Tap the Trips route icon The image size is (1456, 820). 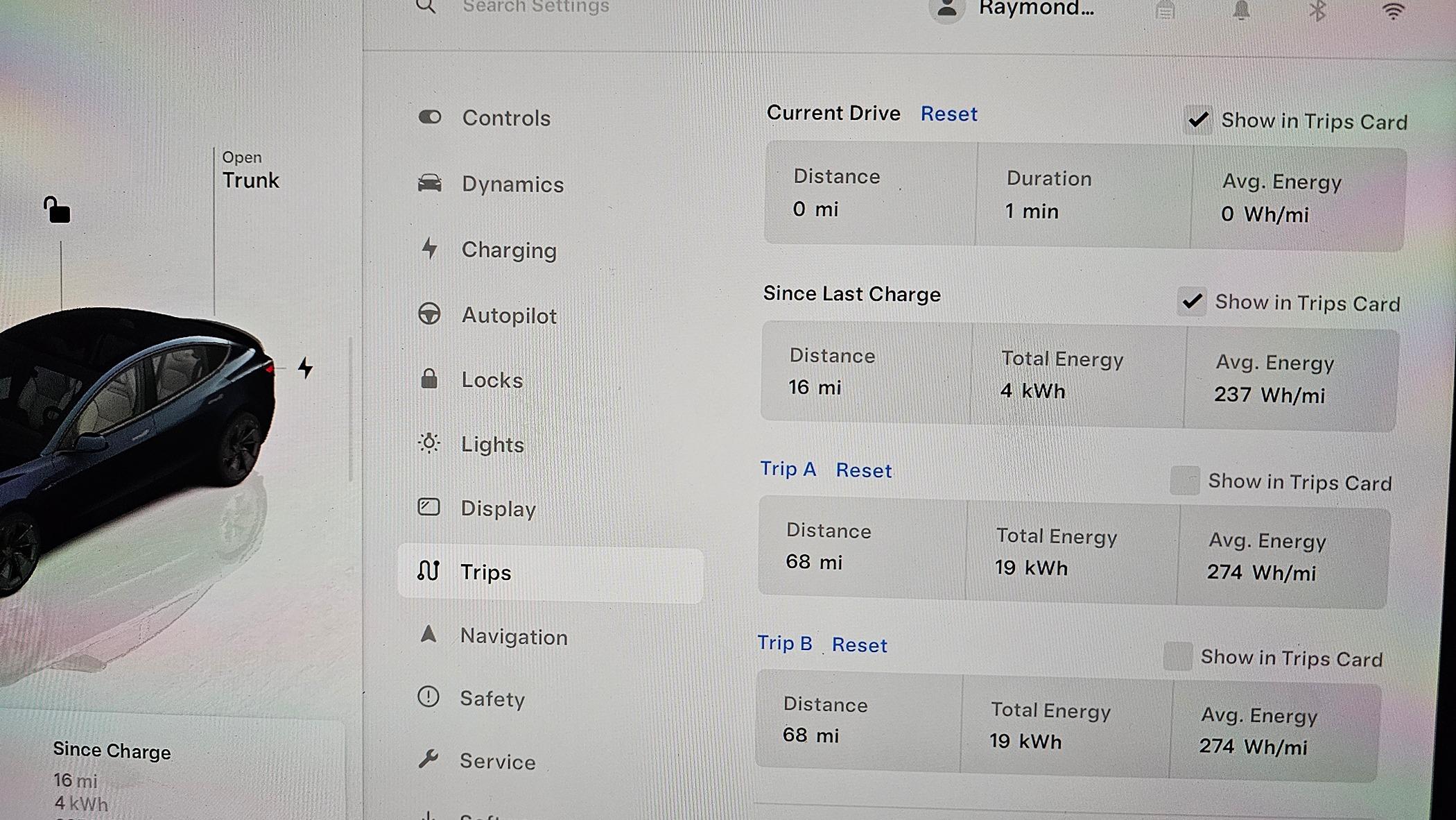(x=428, y=571)
